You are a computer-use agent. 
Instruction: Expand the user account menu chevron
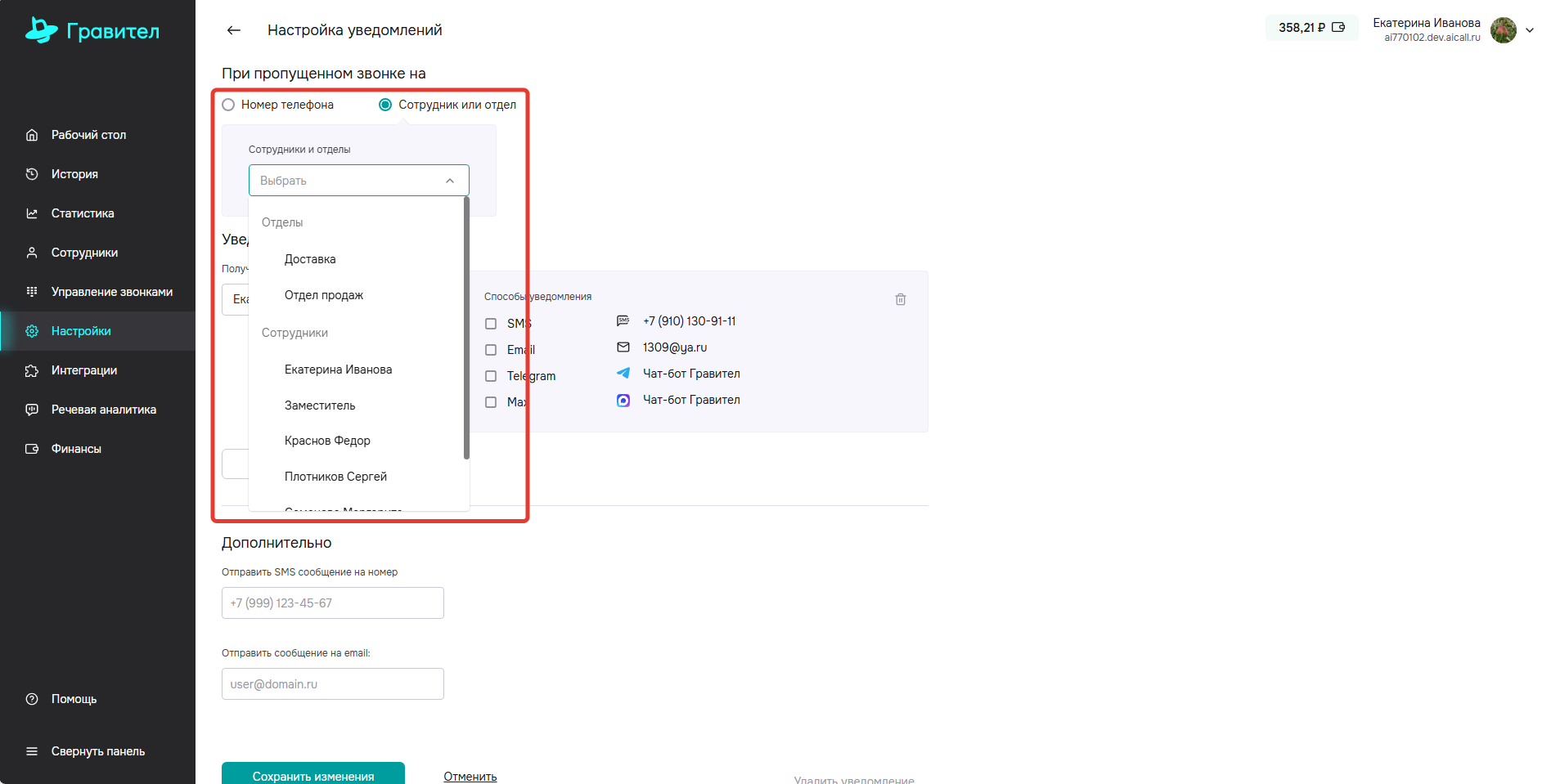pos(1530,30)
